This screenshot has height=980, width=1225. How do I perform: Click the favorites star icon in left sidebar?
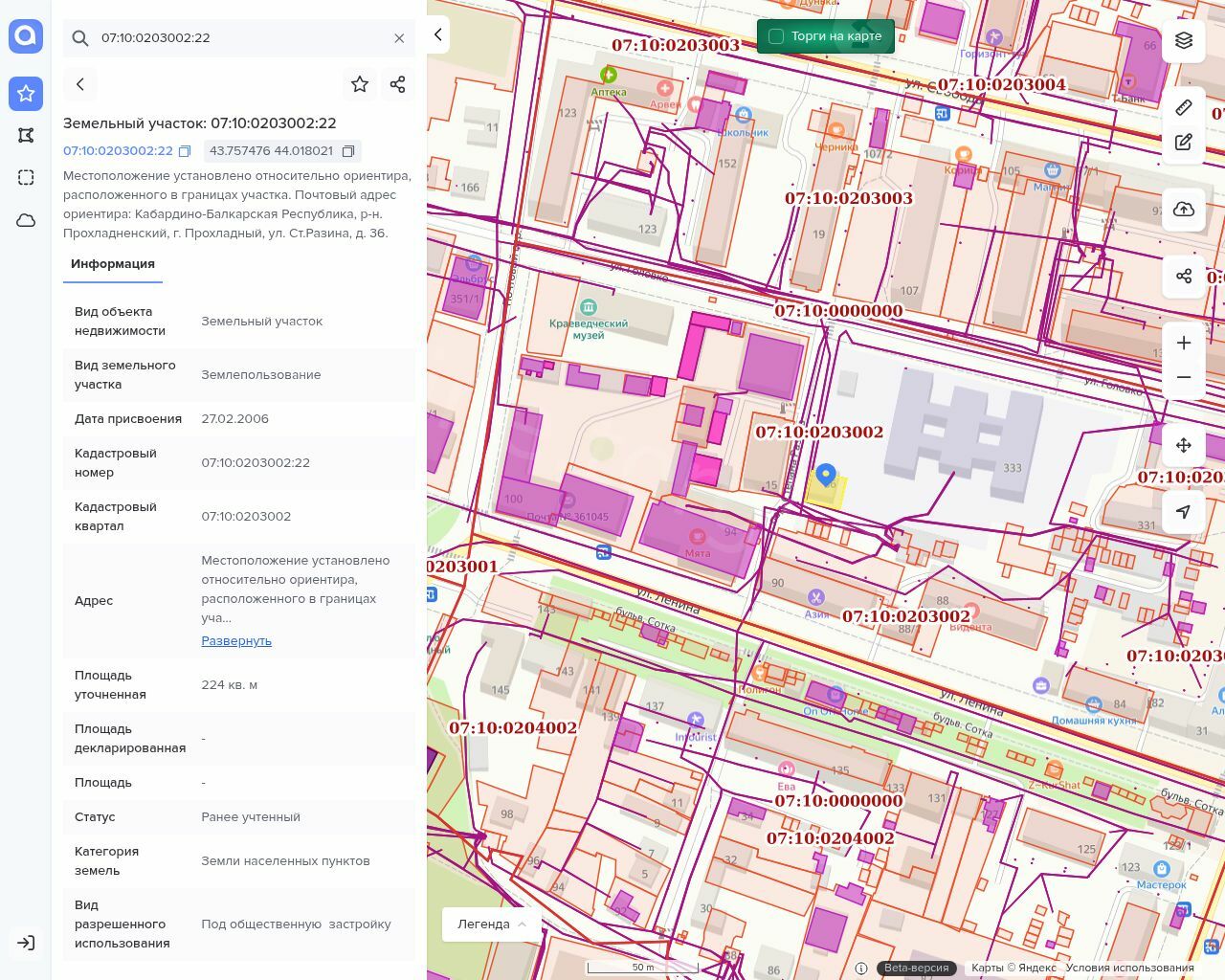pos(26,93)
